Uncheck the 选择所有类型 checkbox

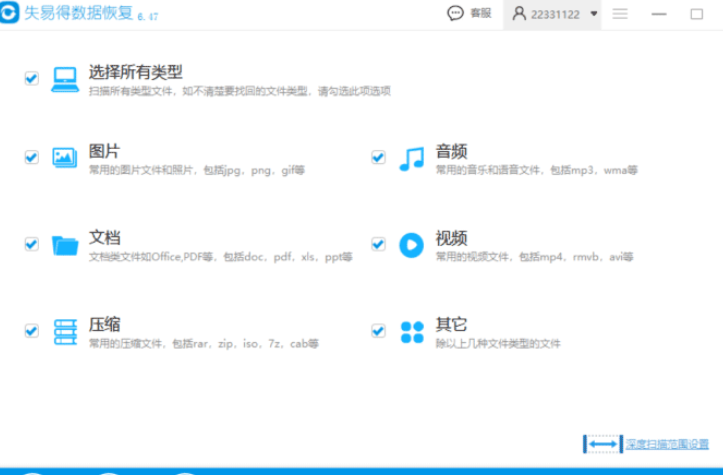tap(31, 78)
